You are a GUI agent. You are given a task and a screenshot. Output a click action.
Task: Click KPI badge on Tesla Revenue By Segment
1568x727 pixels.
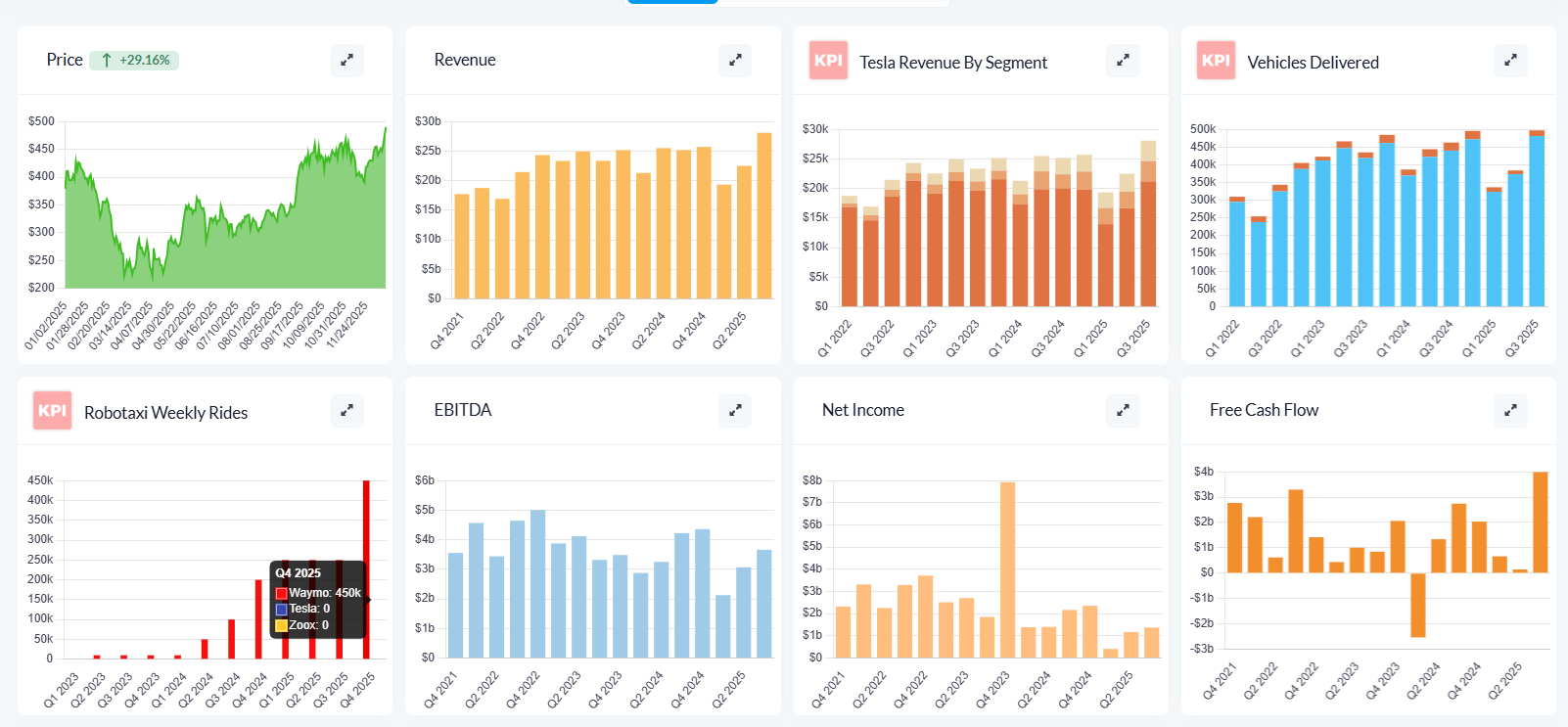pos(828,61)
